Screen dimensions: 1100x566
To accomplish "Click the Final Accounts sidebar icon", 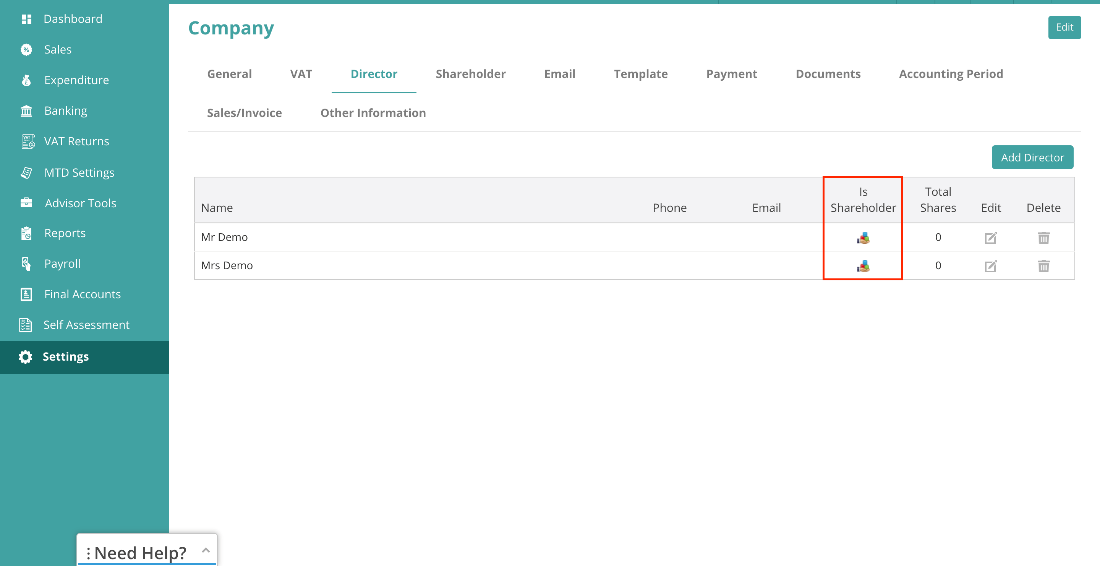I will coord(27,295).
